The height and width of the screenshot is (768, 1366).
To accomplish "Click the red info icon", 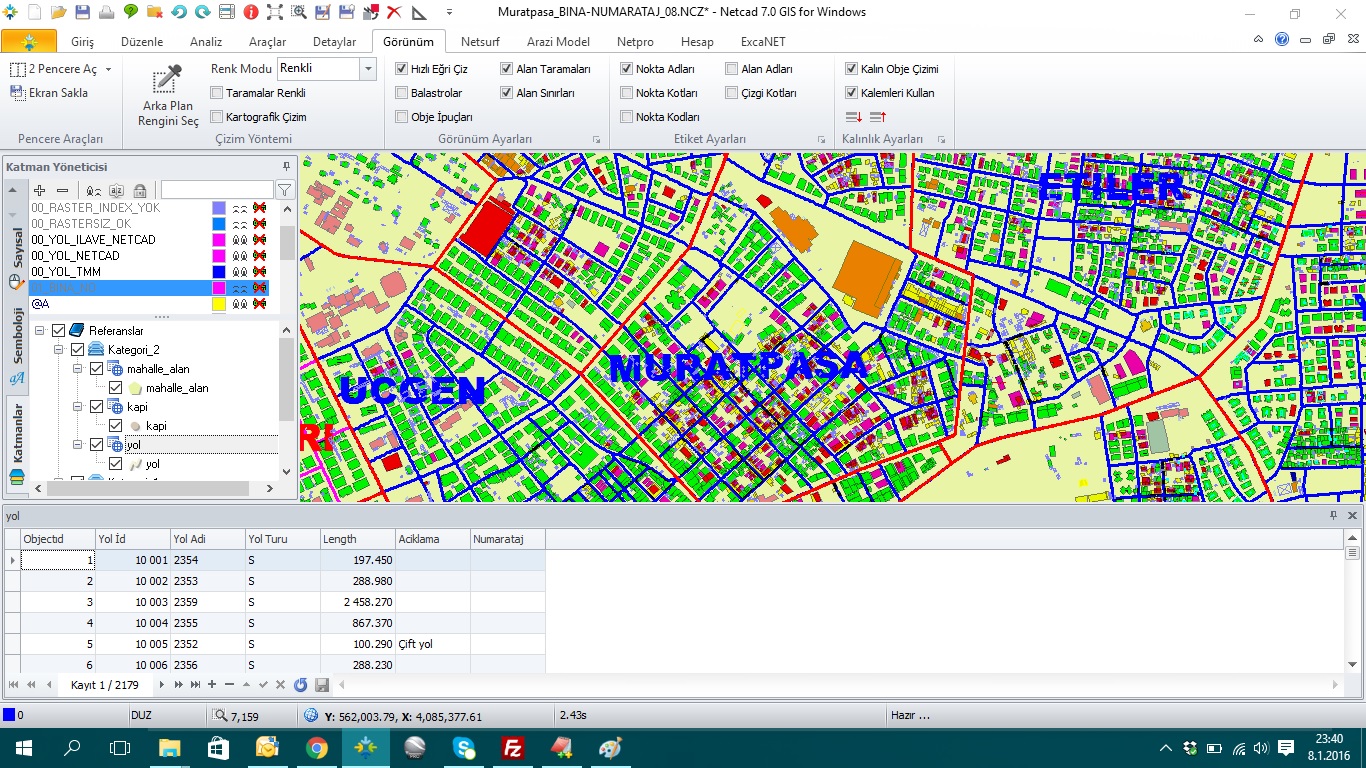I will click(250, 13).
